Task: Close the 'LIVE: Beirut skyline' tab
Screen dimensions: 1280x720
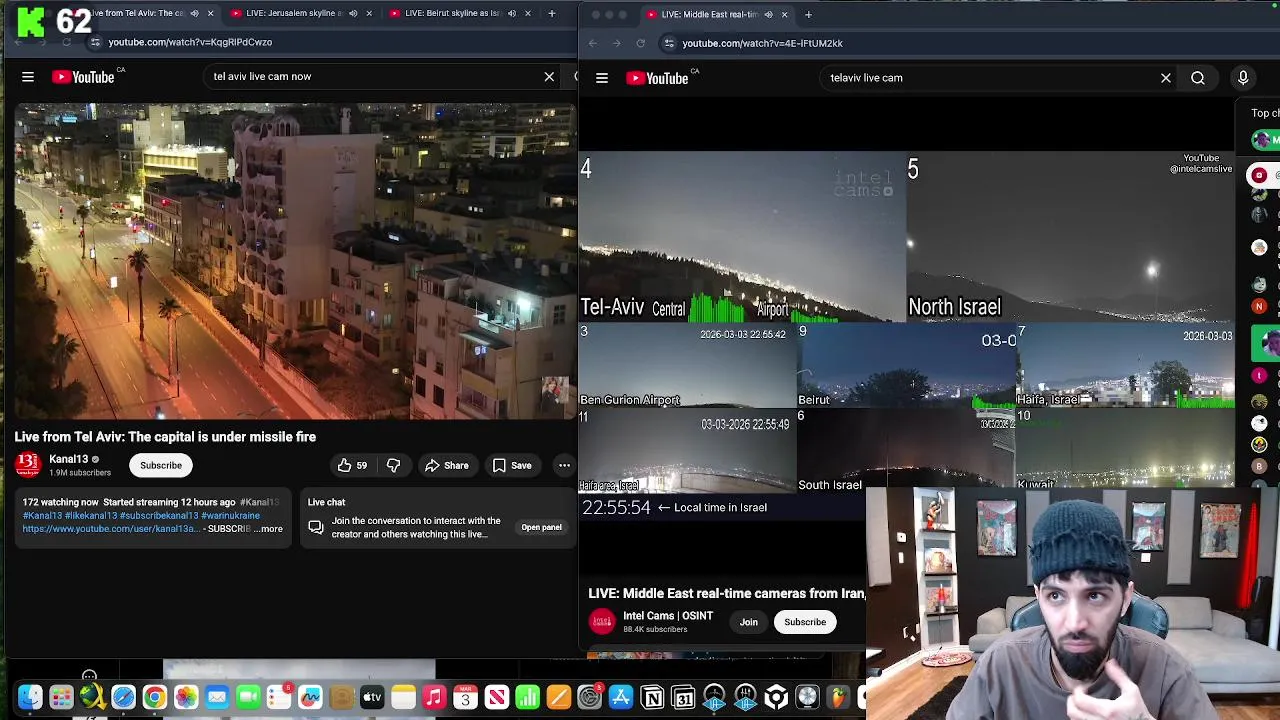Action: (x=528, y=13)
